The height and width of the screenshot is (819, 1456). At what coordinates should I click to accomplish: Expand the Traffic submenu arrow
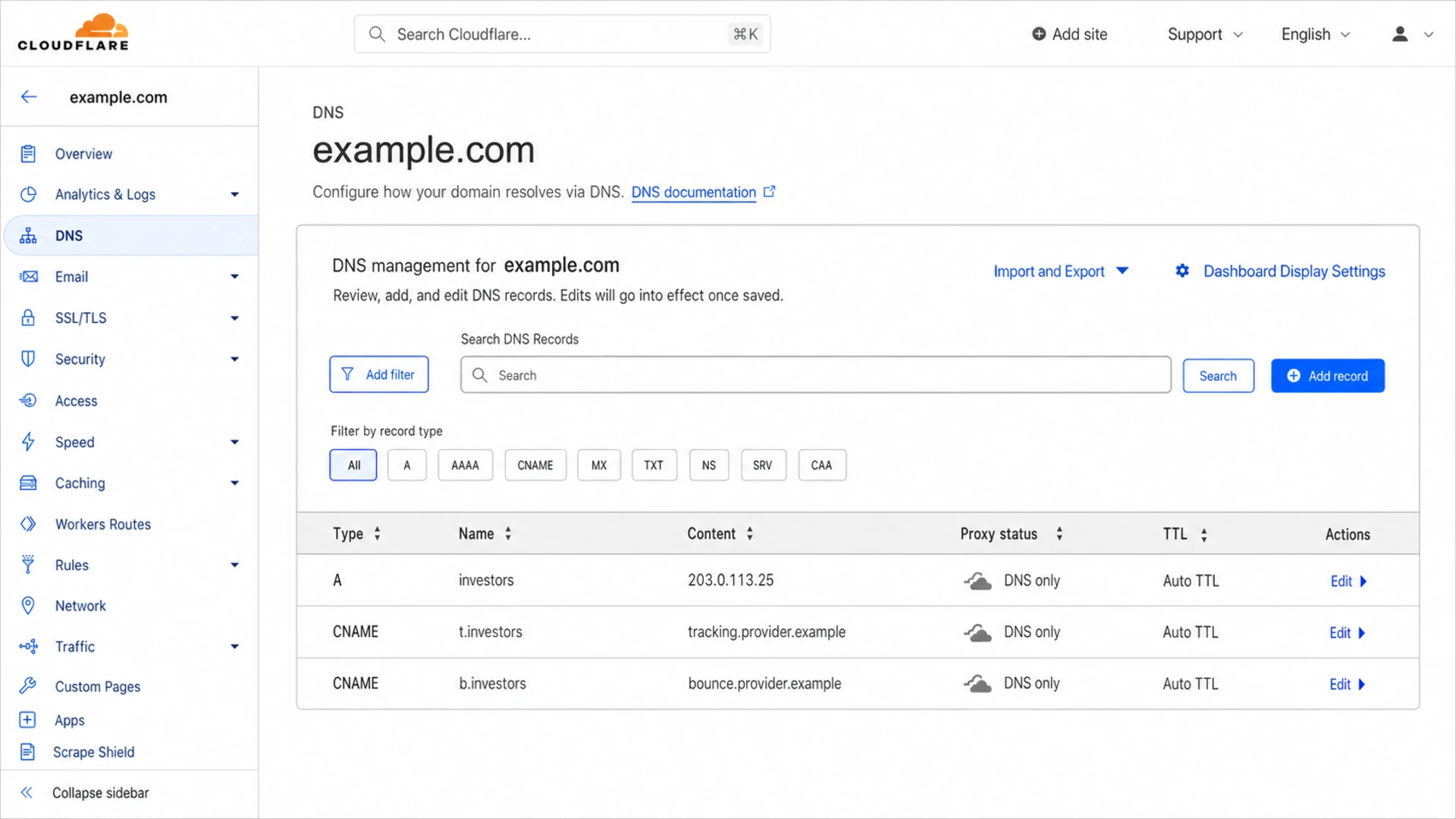pos(234,647)
